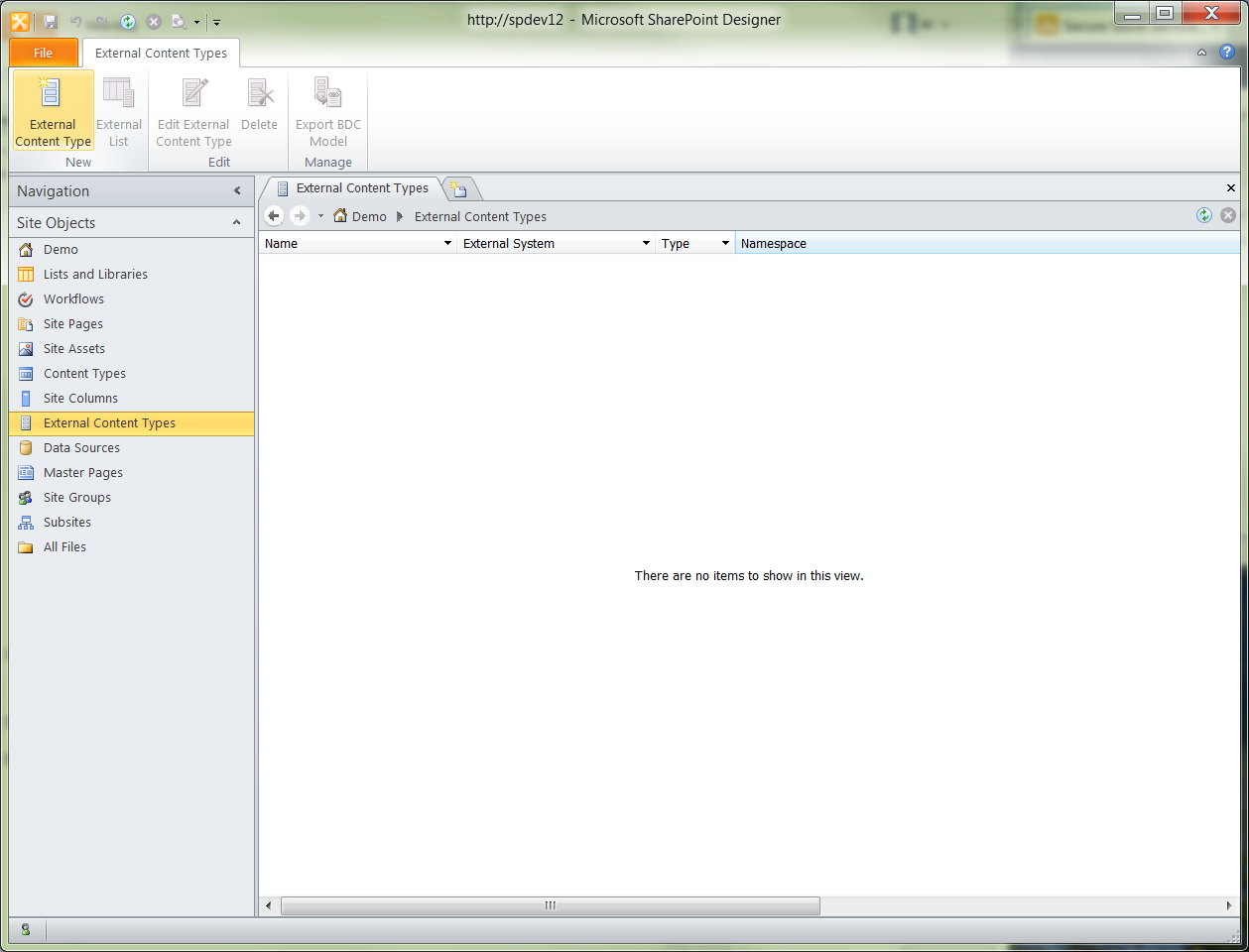Open Site Groups
The height and width of the screenshot is (952, 1249).
[x=132, y=497]
